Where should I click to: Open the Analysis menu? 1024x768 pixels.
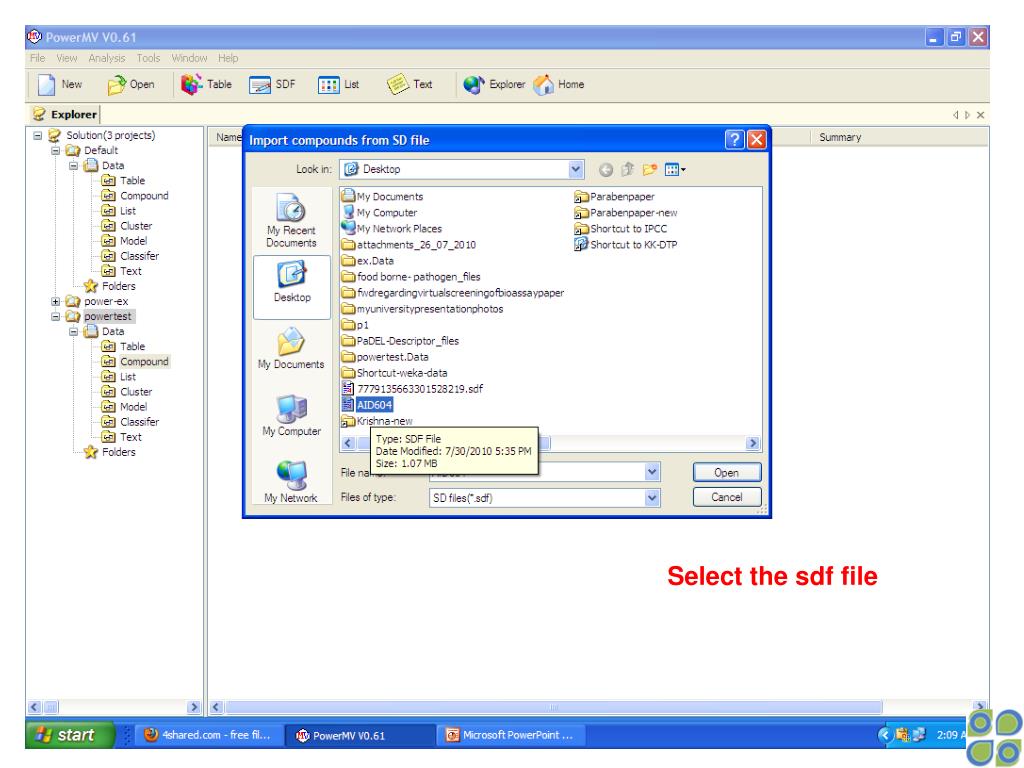click(106, 58)
